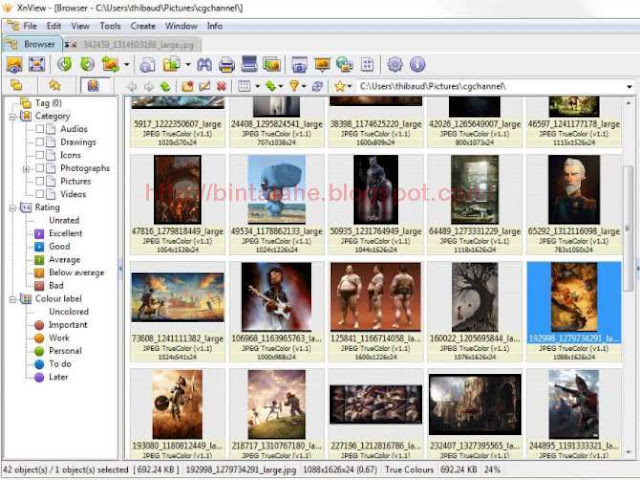Open Options via gear icon
The height and width of the screenshot is (480, 640).
coord(395,64)
